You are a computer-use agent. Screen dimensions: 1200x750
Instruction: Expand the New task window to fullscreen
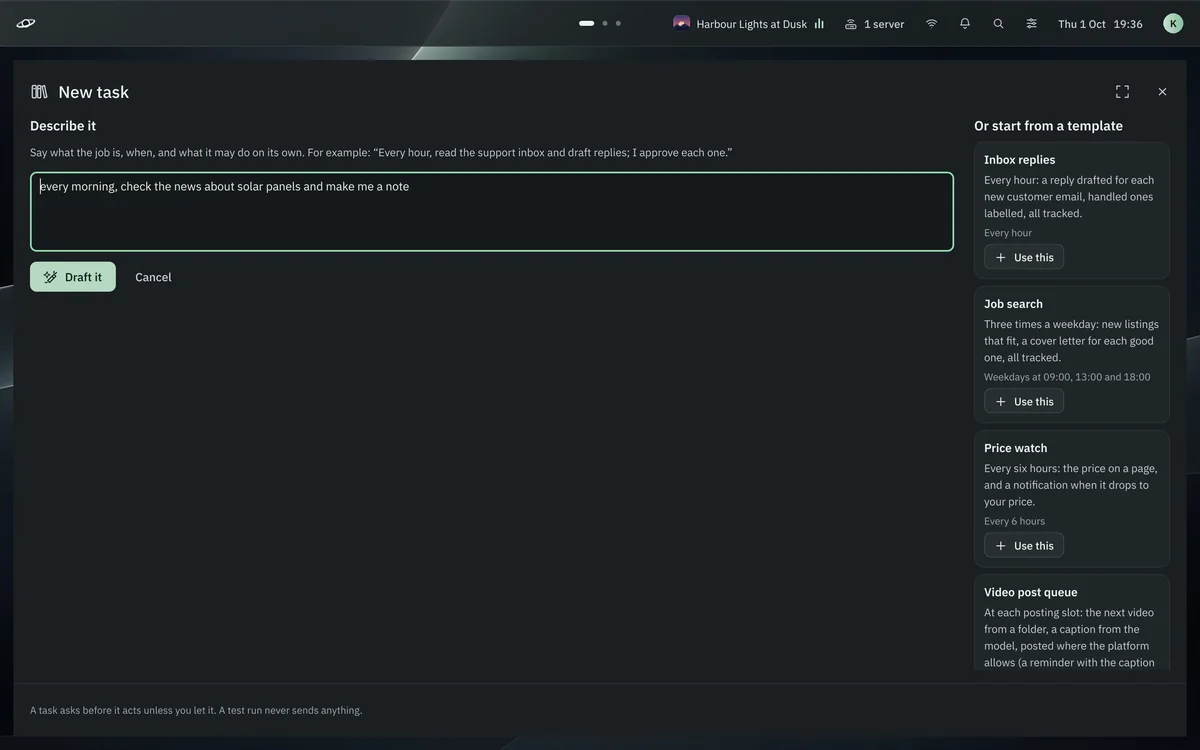pyautogui.click(x=1122, y=91)
